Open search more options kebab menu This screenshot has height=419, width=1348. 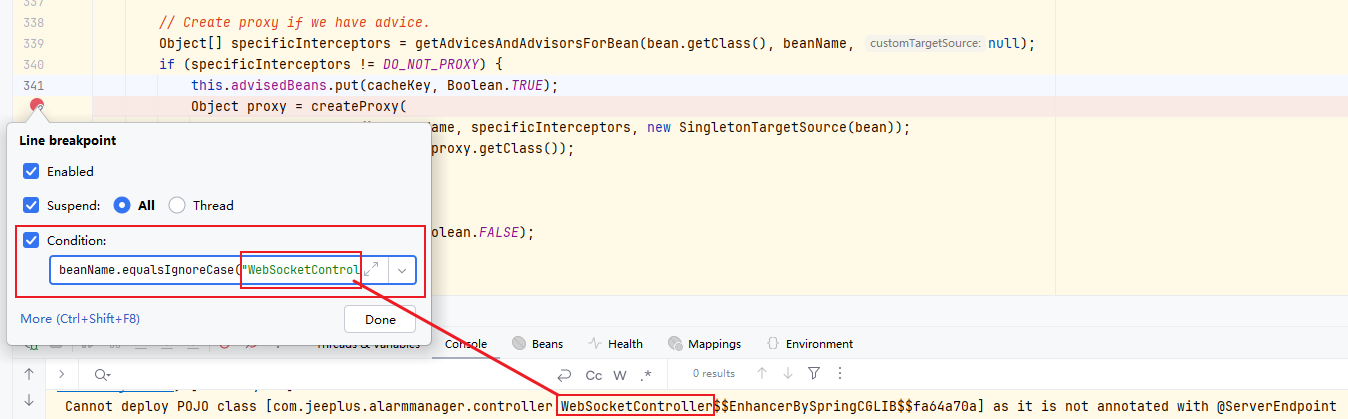(x=838, y=374)
